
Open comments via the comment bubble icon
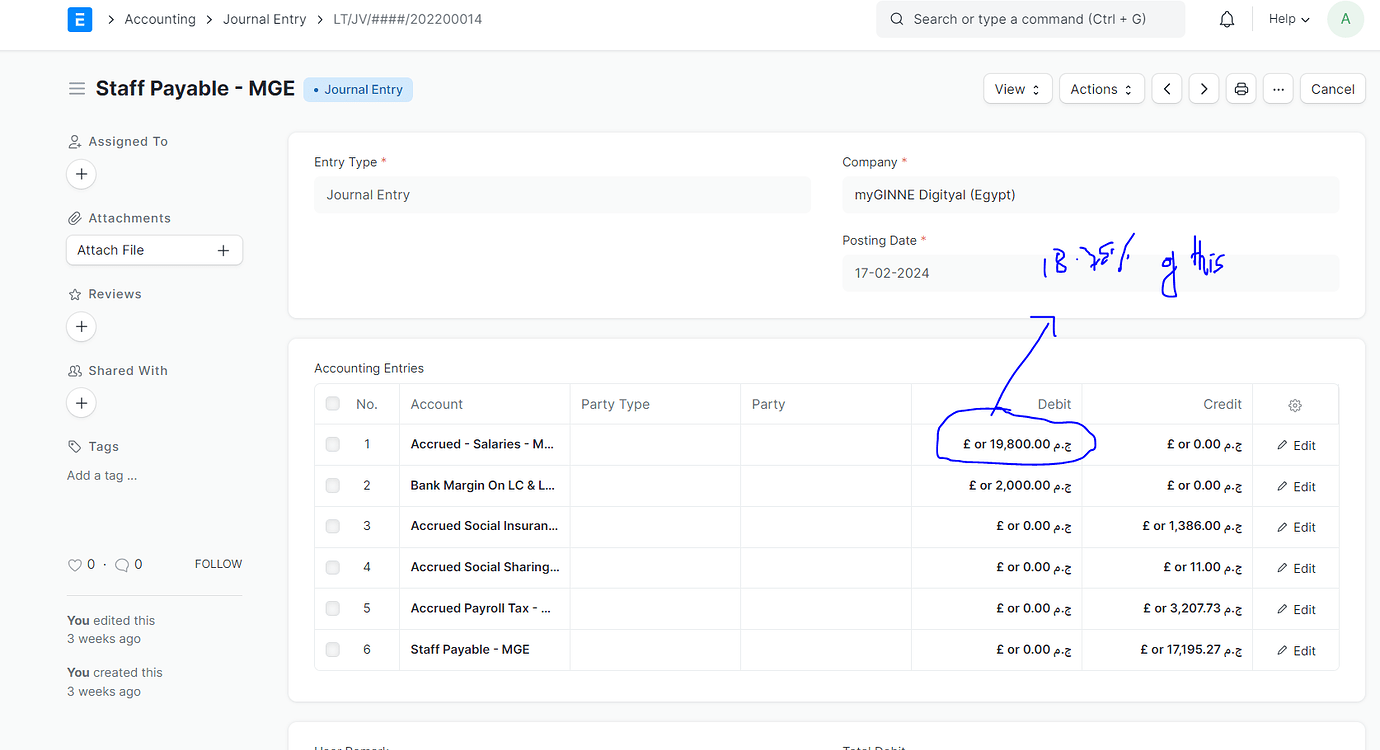click(x=121, y=564)
